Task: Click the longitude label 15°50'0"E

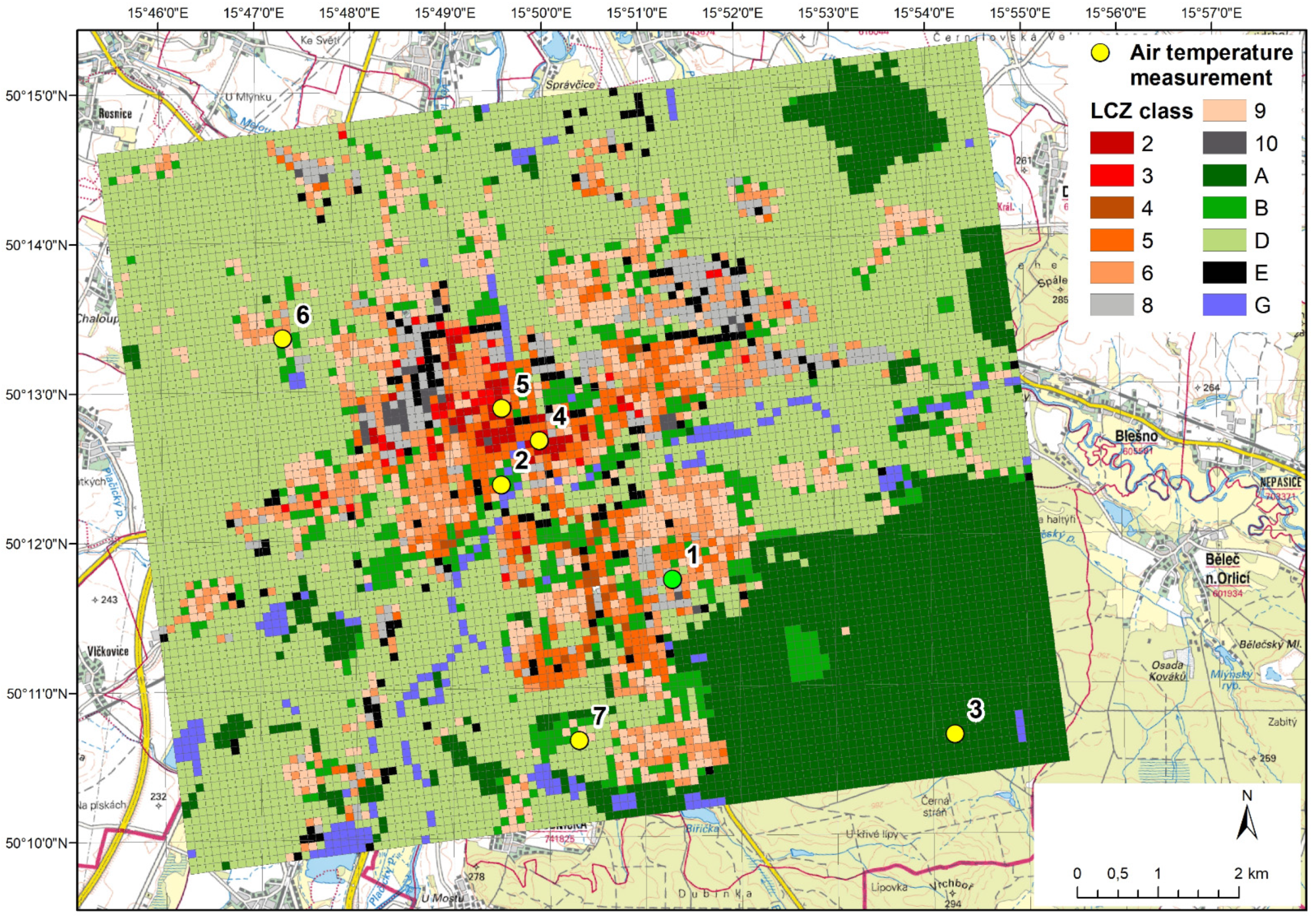Action: [541, 13]
